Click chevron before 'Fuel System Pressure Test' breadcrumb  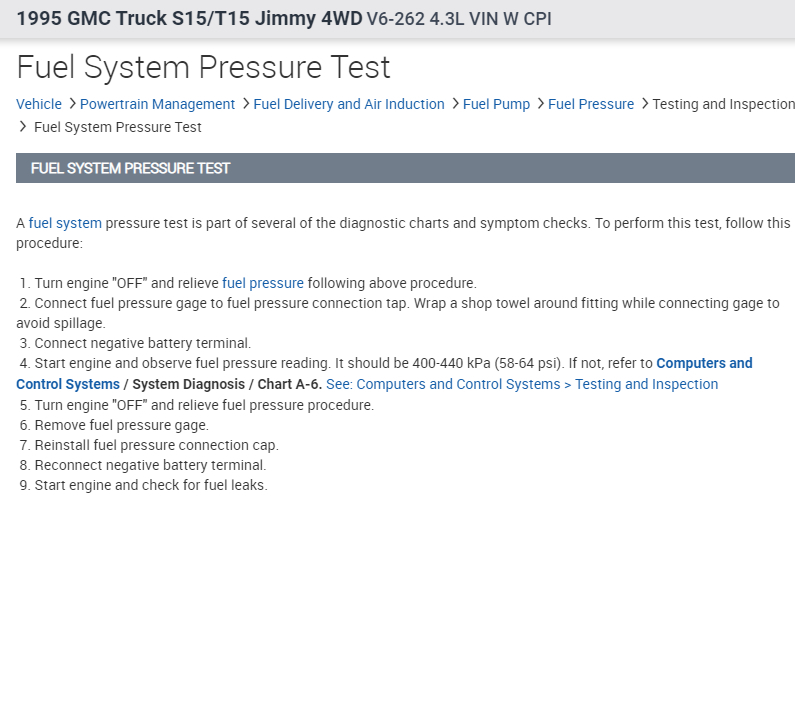pyautogui.click(x=22, y=126)
